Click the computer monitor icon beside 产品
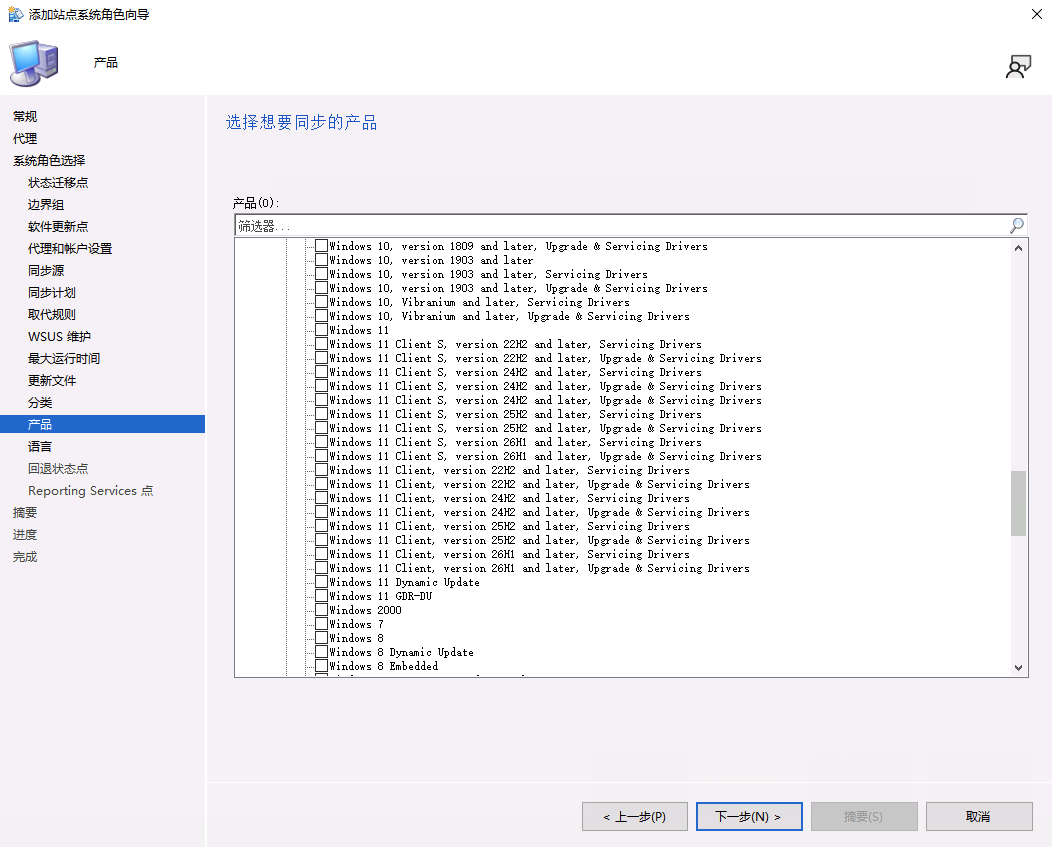 coord(34,63)
